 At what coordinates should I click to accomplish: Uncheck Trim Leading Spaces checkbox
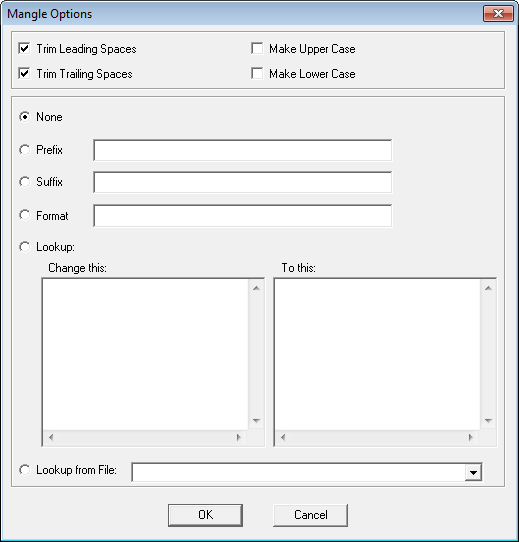[25, 48]
